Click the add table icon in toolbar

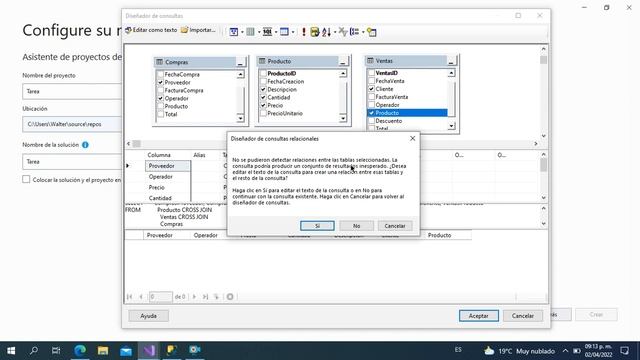coord(371,32)
